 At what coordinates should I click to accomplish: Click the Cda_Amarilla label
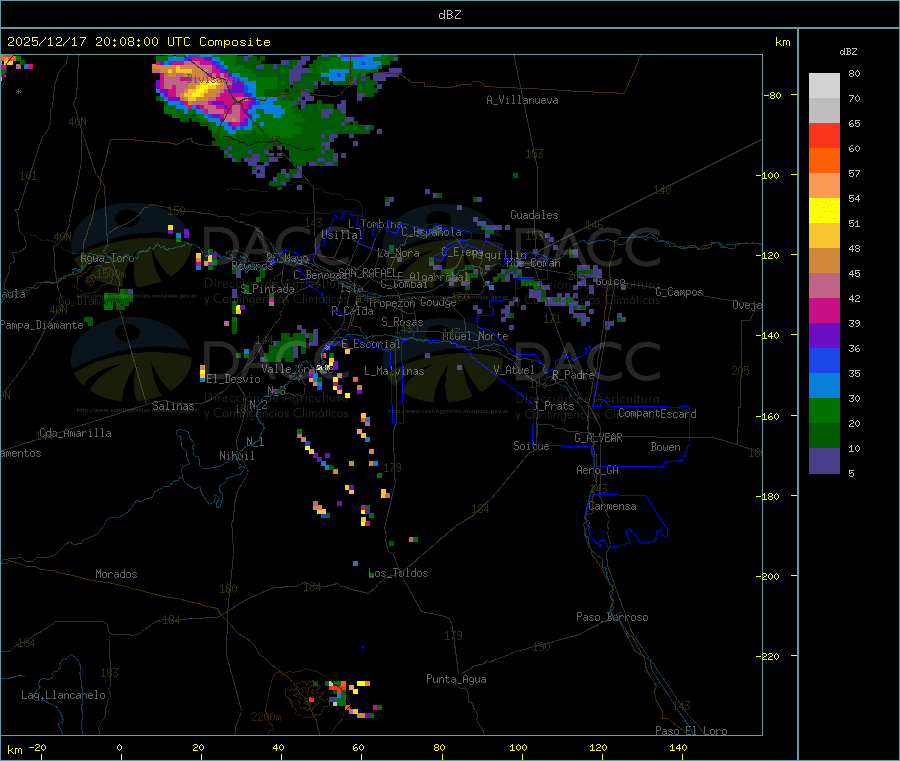point(75,433)
